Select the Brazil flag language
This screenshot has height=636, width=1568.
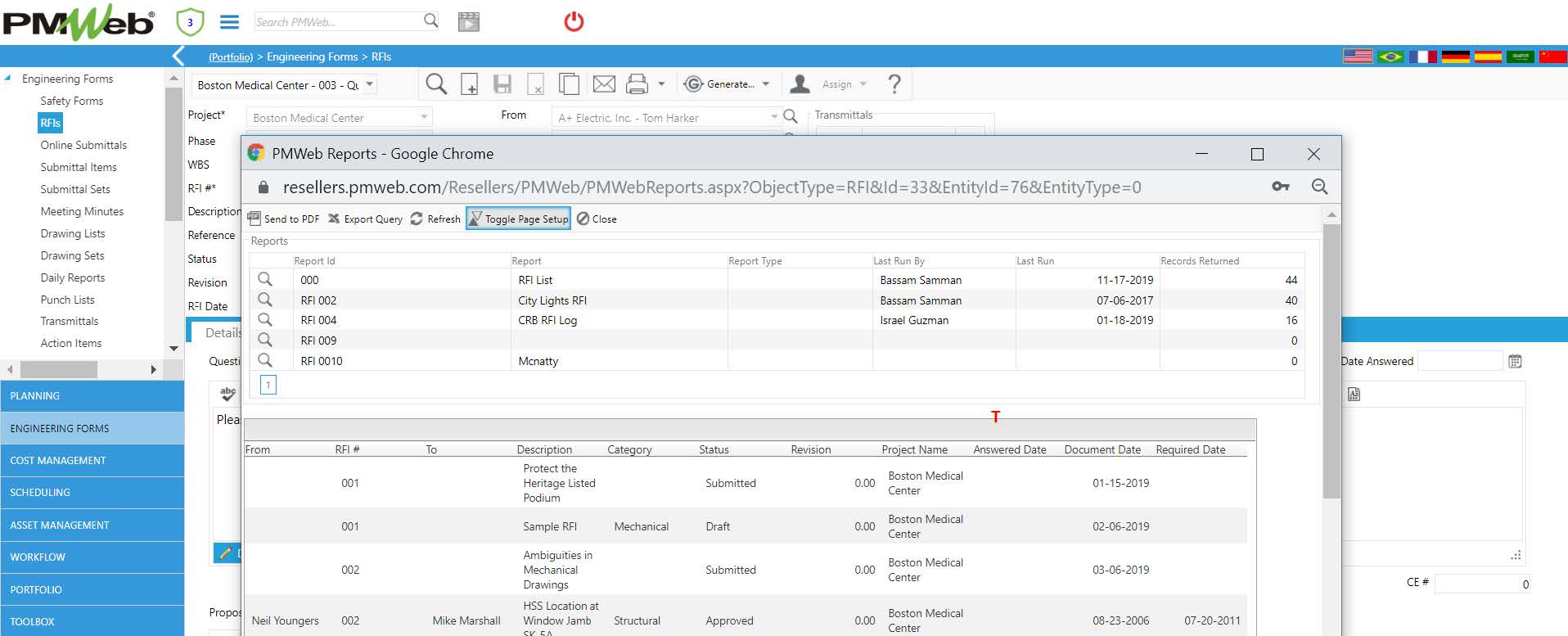click(x=1390, y=56)
